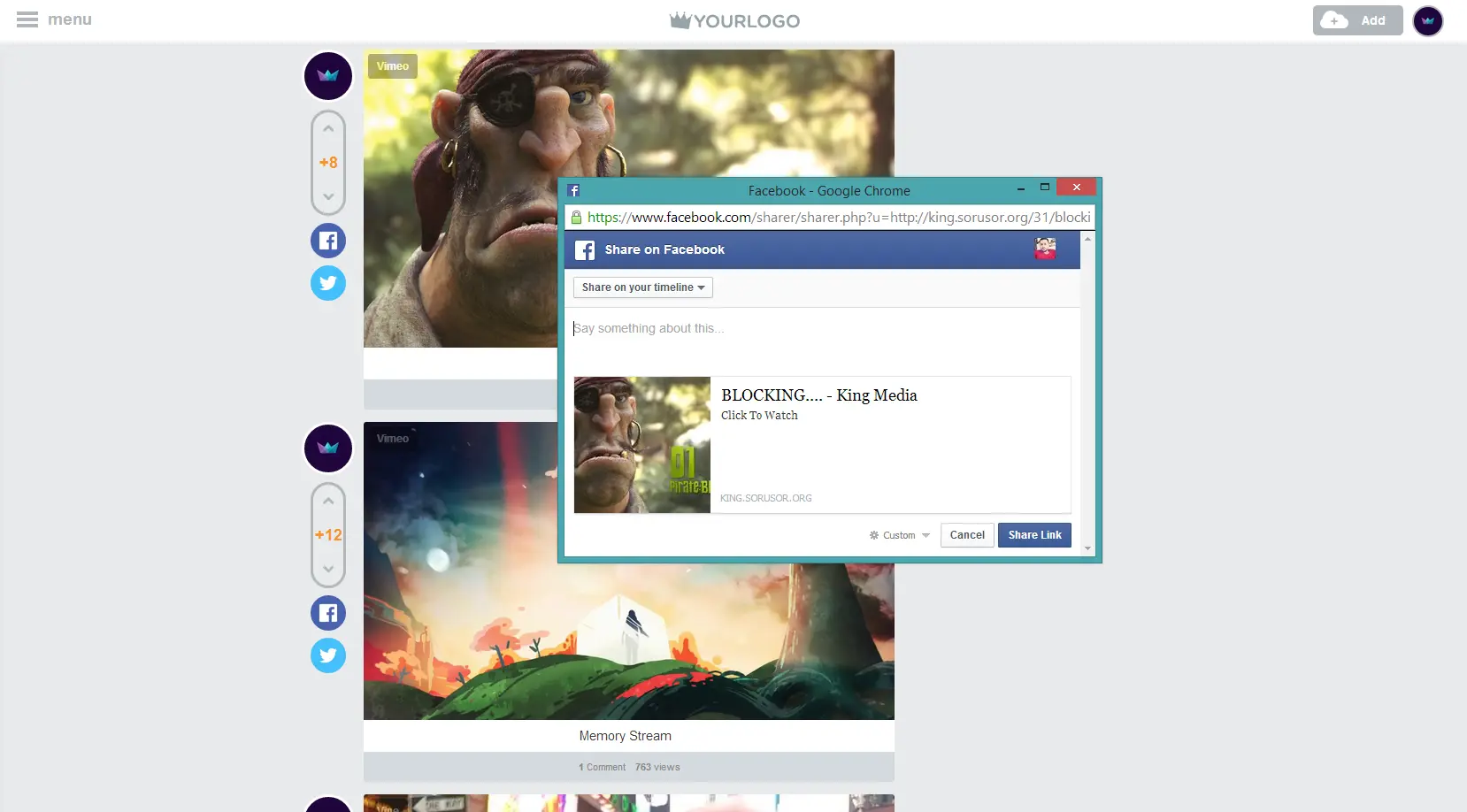Open the hamburger menu icon
This screenshot has height=812, width=1467.
coord(27,19)
